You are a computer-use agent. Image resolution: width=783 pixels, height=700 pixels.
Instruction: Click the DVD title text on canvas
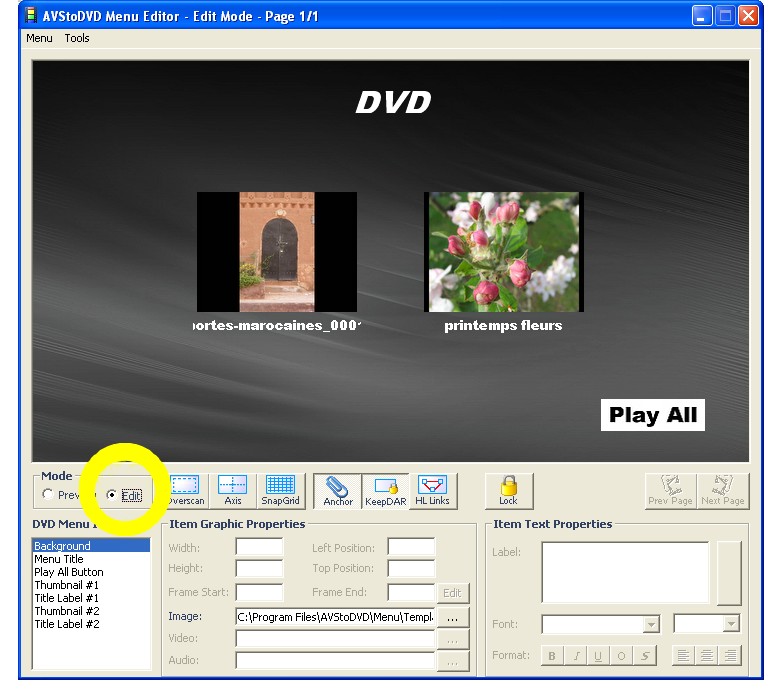coord(393,102)
